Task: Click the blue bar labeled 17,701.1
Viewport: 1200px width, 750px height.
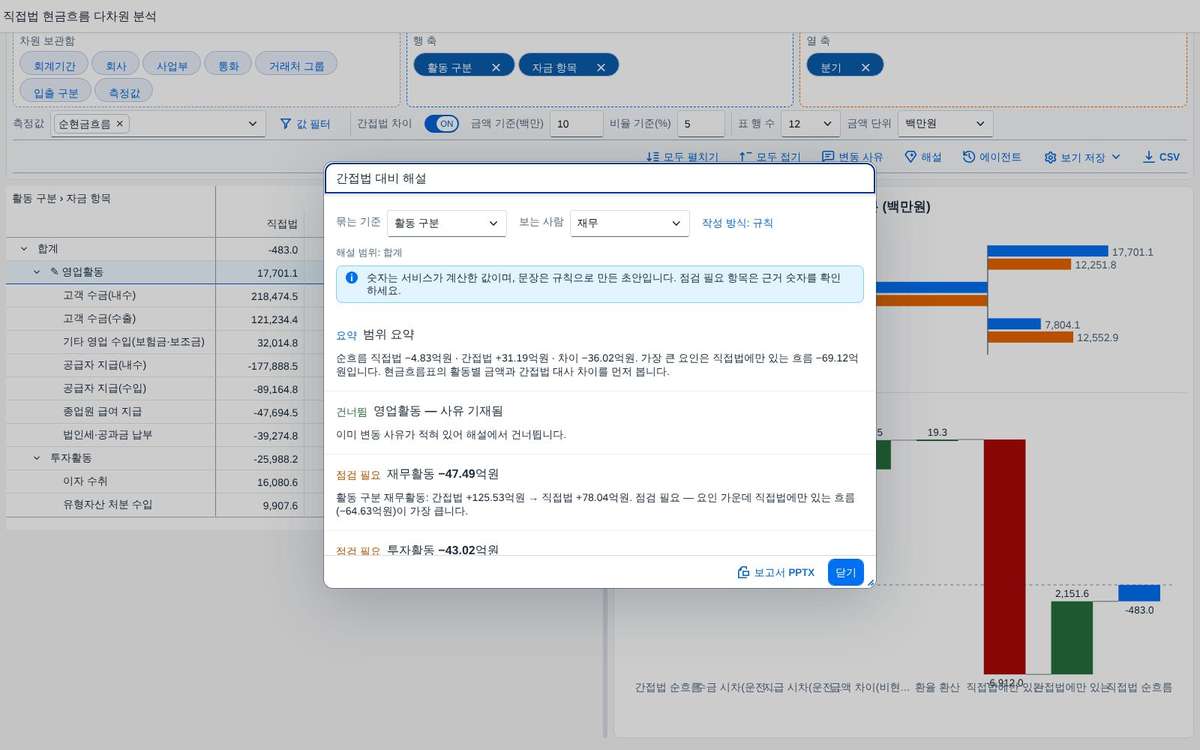Action: pos(1047,251)
